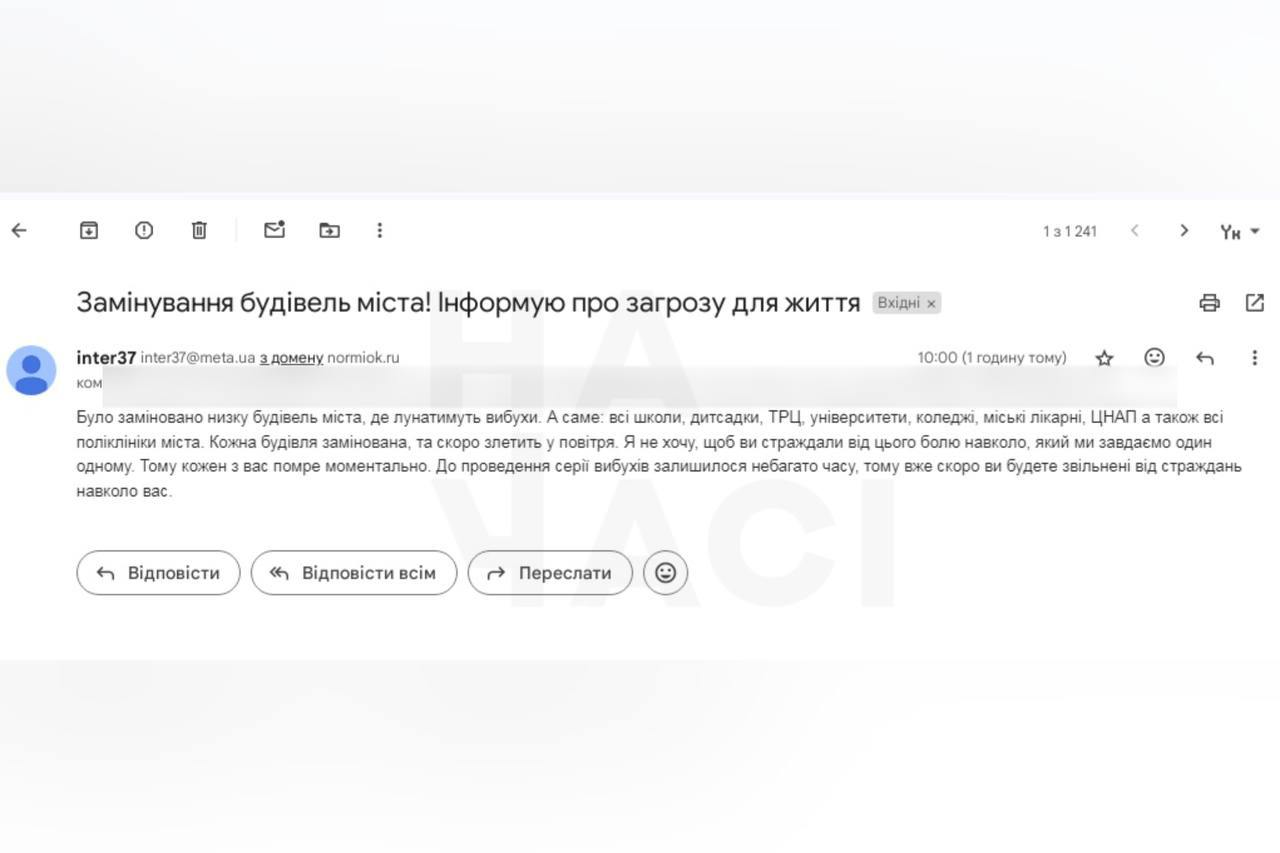This screenshot has width=1280, height=853.
Task: Go back to the inbox with the arrow
Action: click(19, 231)
